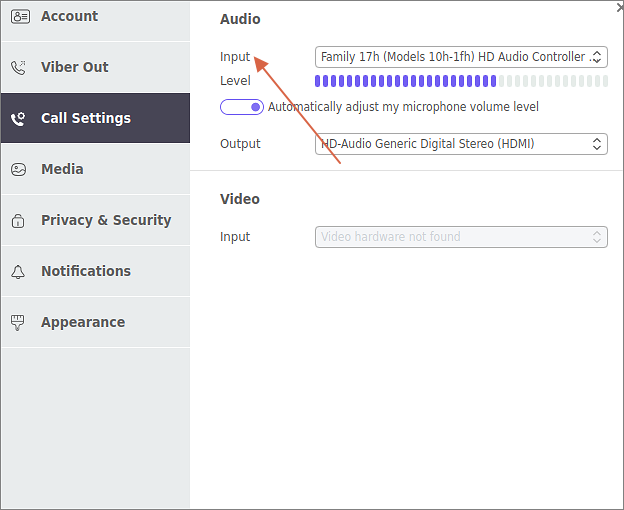Click the microphone Level meter bar
The image size is (624, 510).
460,81
